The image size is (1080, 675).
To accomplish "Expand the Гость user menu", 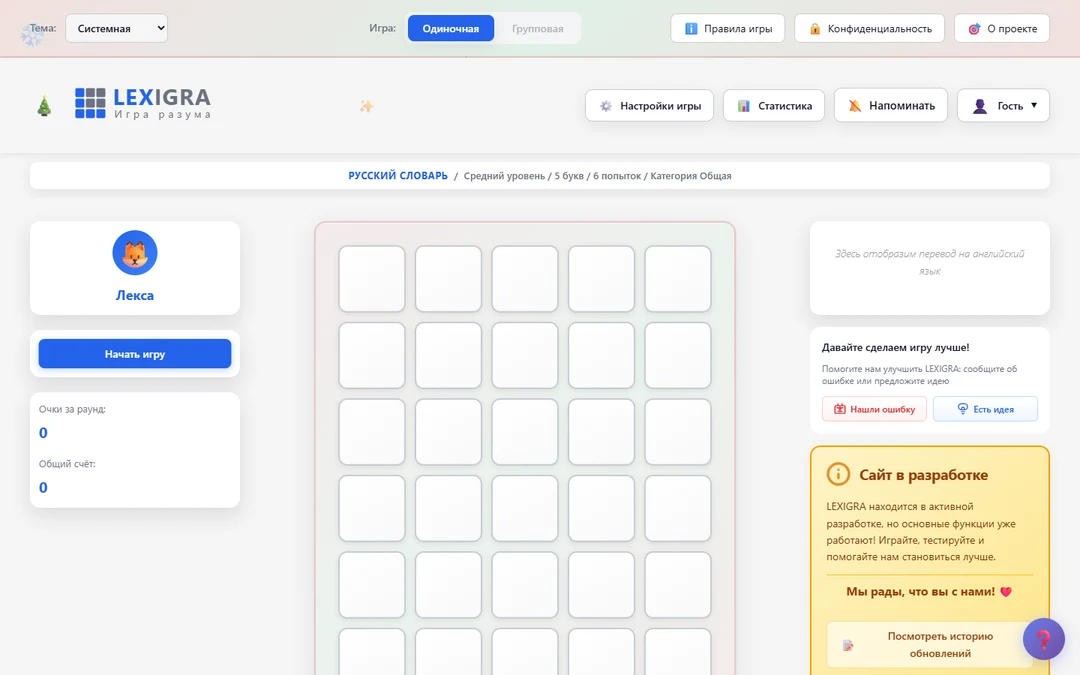I will [x=1003, y=105].
